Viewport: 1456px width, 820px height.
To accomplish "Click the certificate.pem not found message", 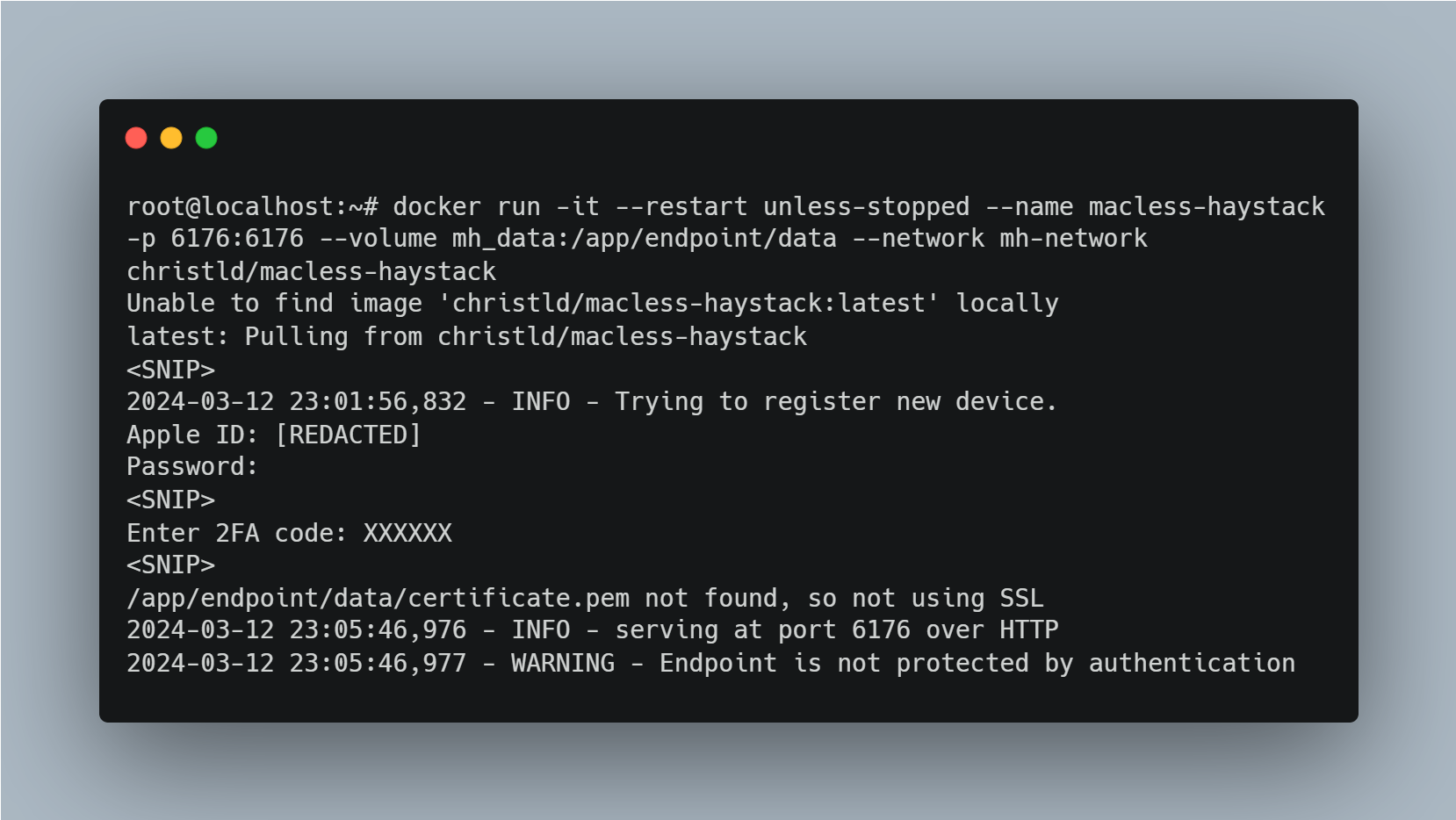I will click(x=585, y=598).
